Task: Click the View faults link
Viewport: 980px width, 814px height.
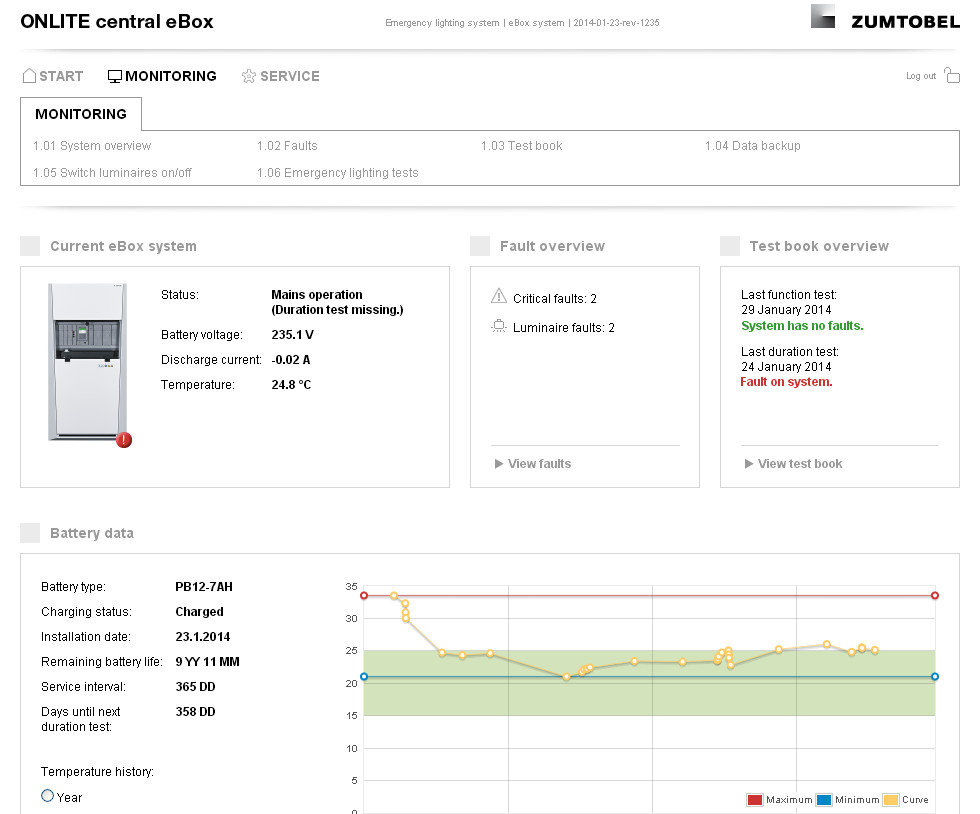Action: pyautogui.click(x=539, y=464)
